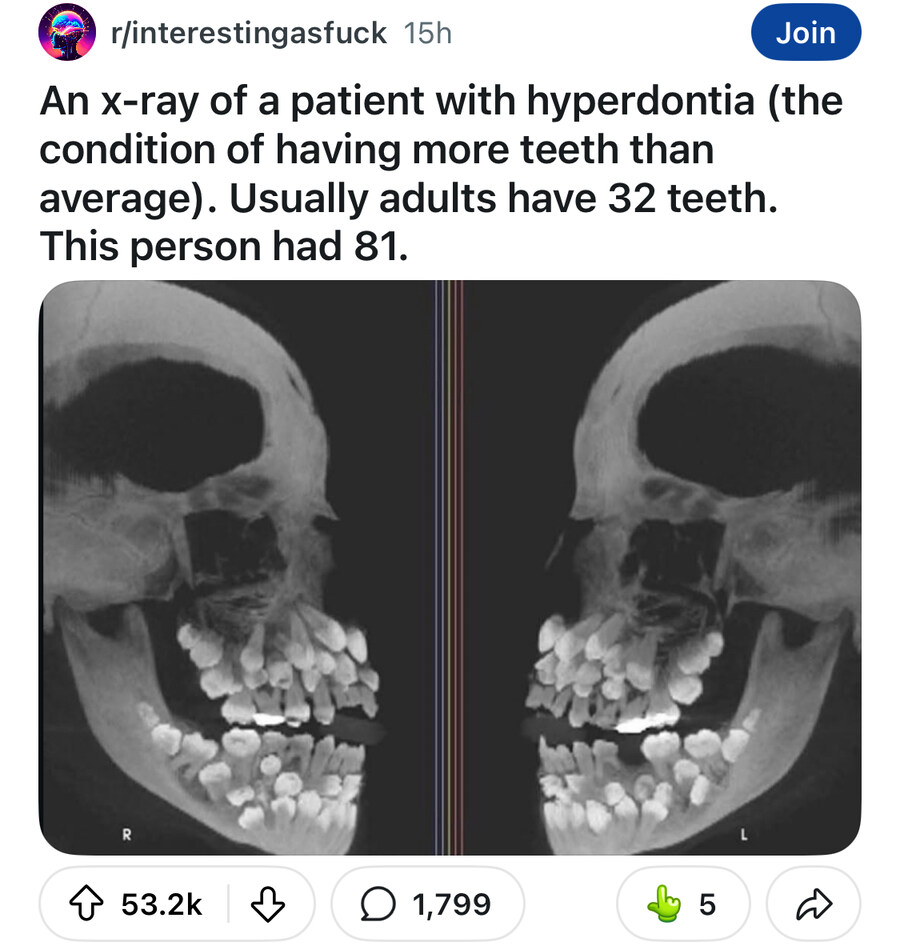This screenshot has width=900, height=946.
Task: Click the colored vertical lines dividing the x-rays
Action: coord(449,567)
